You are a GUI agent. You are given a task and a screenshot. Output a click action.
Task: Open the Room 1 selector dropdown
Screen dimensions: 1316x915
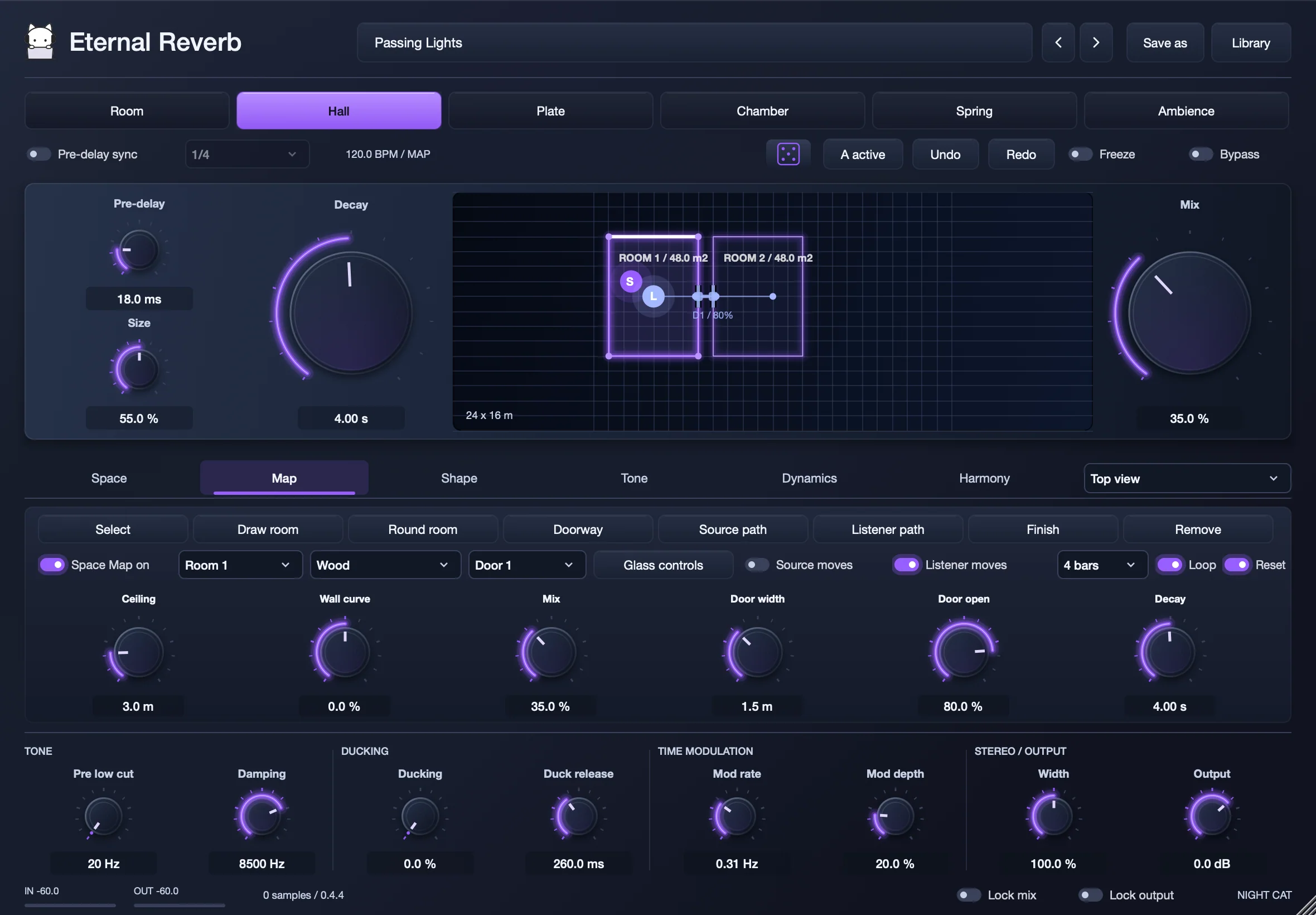[x=240, y=565]
